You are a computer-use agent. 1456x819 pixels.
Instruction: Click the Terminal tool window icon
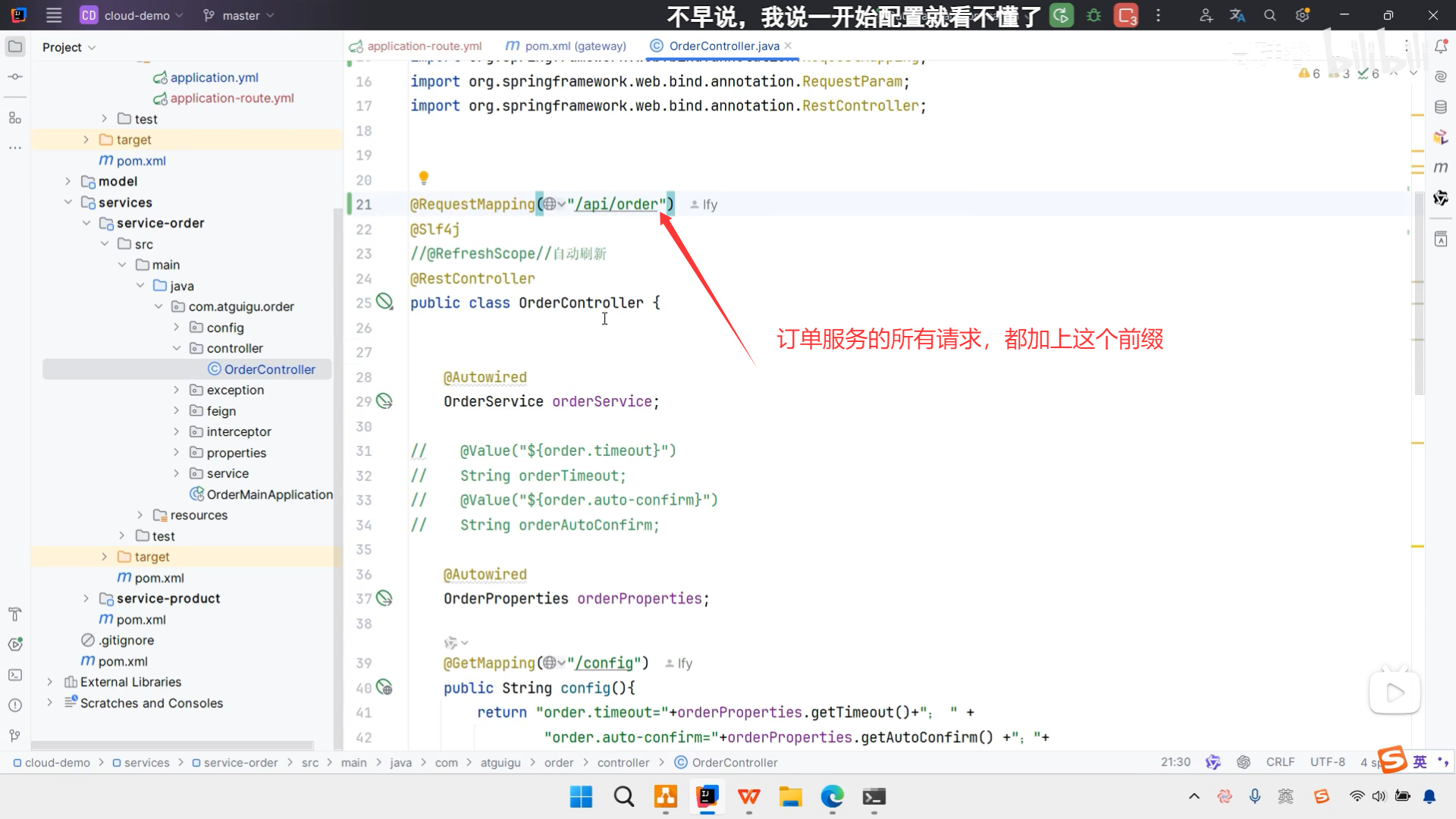click(15, 675)
